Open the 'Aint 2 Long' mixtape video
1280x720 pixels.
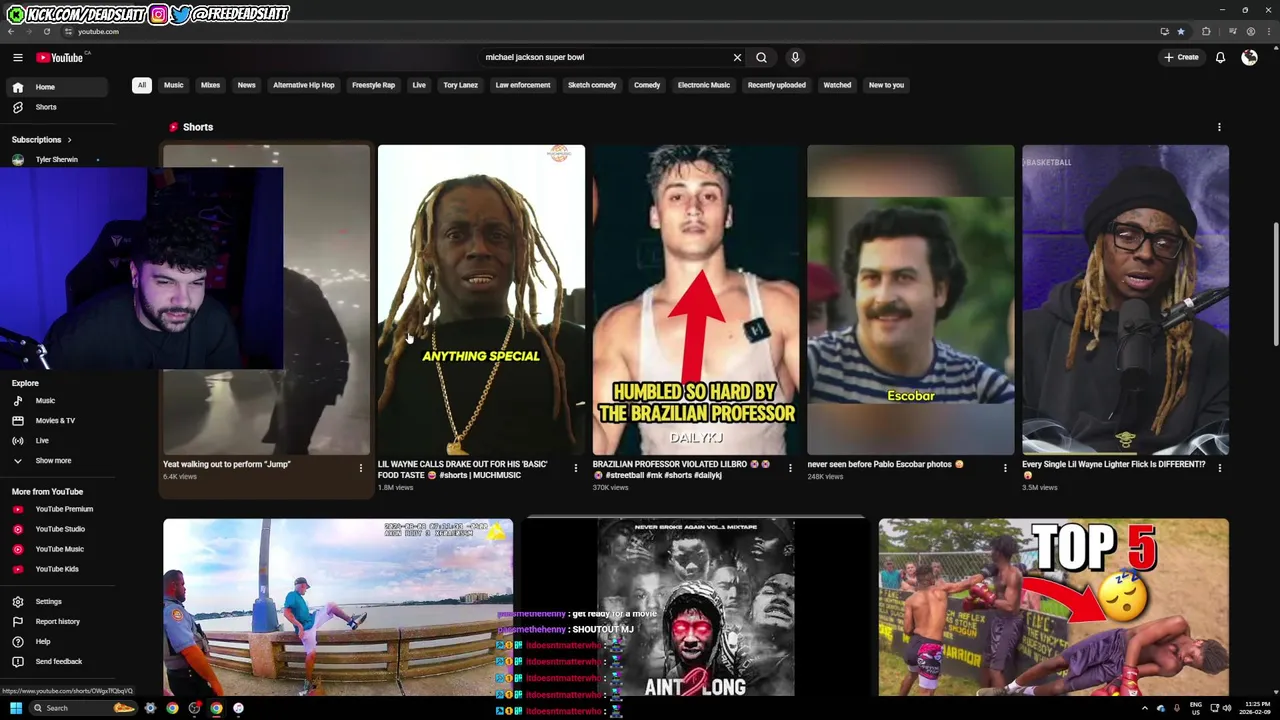click(696, 607)
